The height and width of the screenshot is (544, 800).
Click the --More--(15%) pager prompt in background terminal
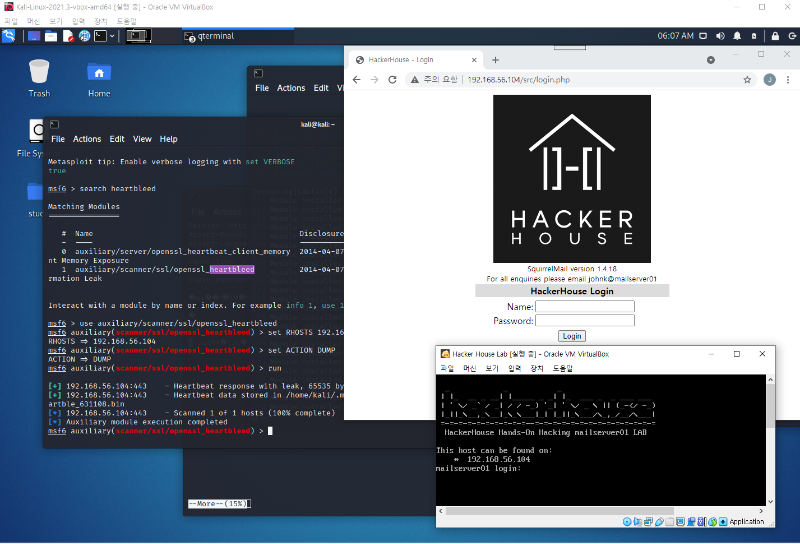pos(219,504)
